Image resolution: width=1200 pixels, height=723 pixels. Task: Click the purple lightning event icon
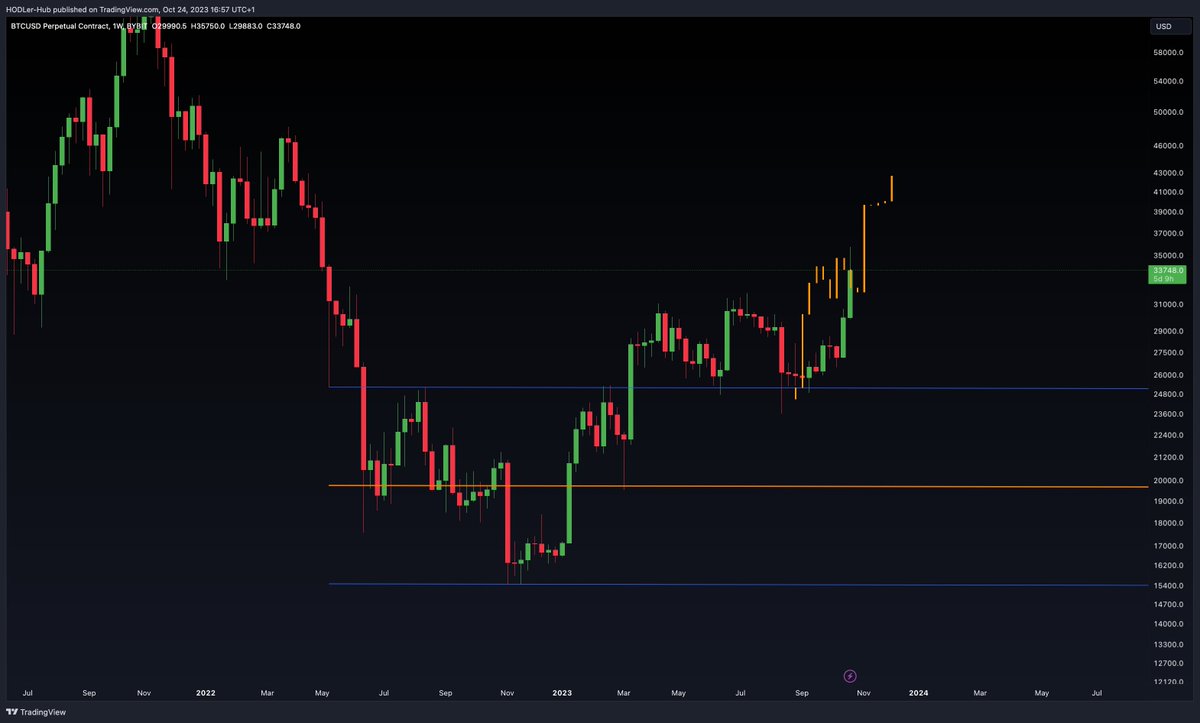point(850,676)
